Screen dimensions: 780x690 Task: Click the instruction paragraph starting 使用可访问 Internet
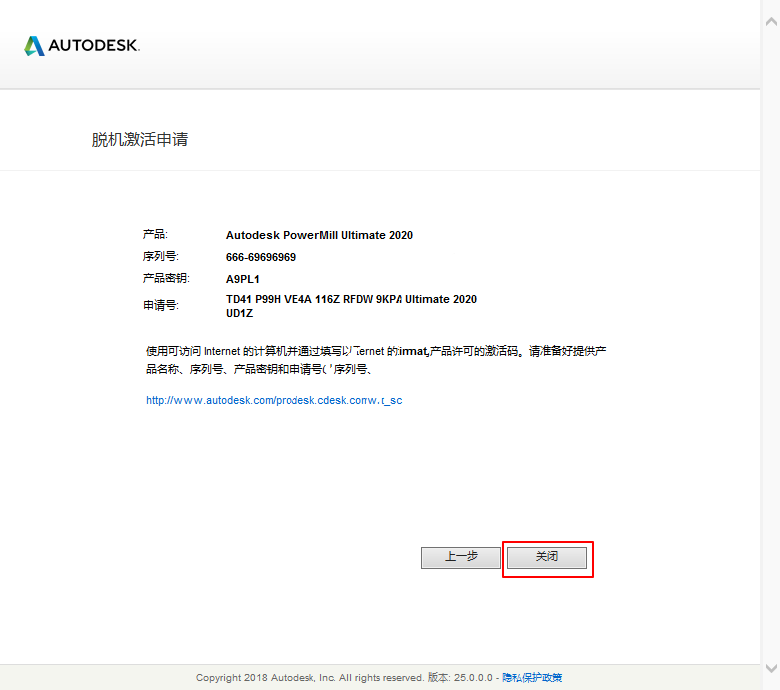[x=376, y=360]
